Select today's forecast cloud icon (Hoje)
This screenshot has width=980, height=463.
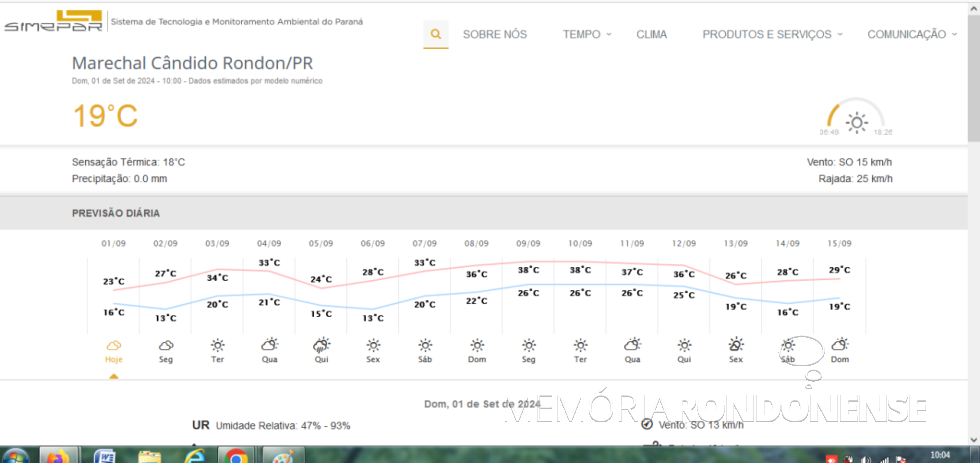[113, 345]
